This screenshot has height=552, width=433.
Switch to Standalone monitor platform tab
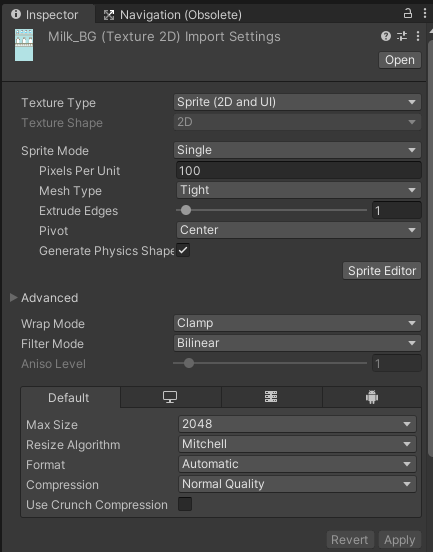point(170,397)
